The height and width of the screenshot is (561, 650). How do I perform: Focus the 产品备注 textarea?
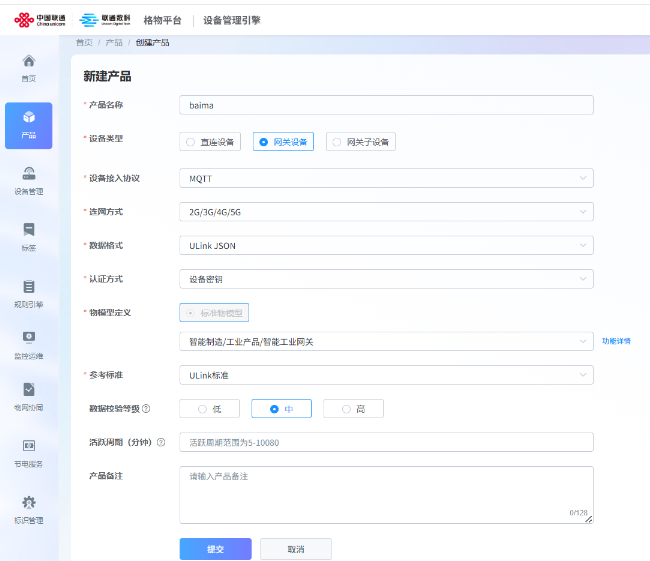(x=386, y=494)
